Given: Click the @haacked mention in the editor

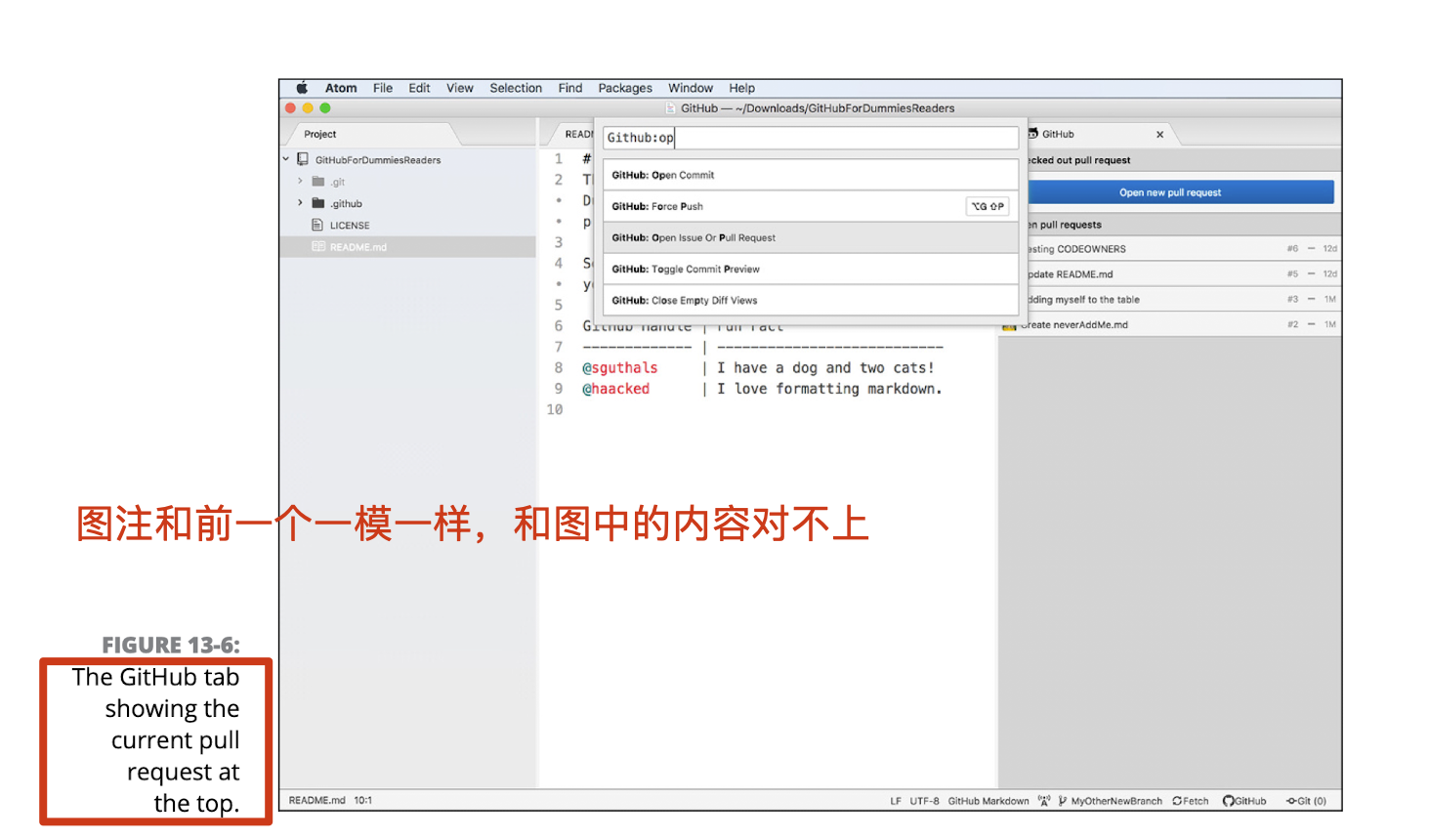Looking at the screenshot, I should (616, 389).
